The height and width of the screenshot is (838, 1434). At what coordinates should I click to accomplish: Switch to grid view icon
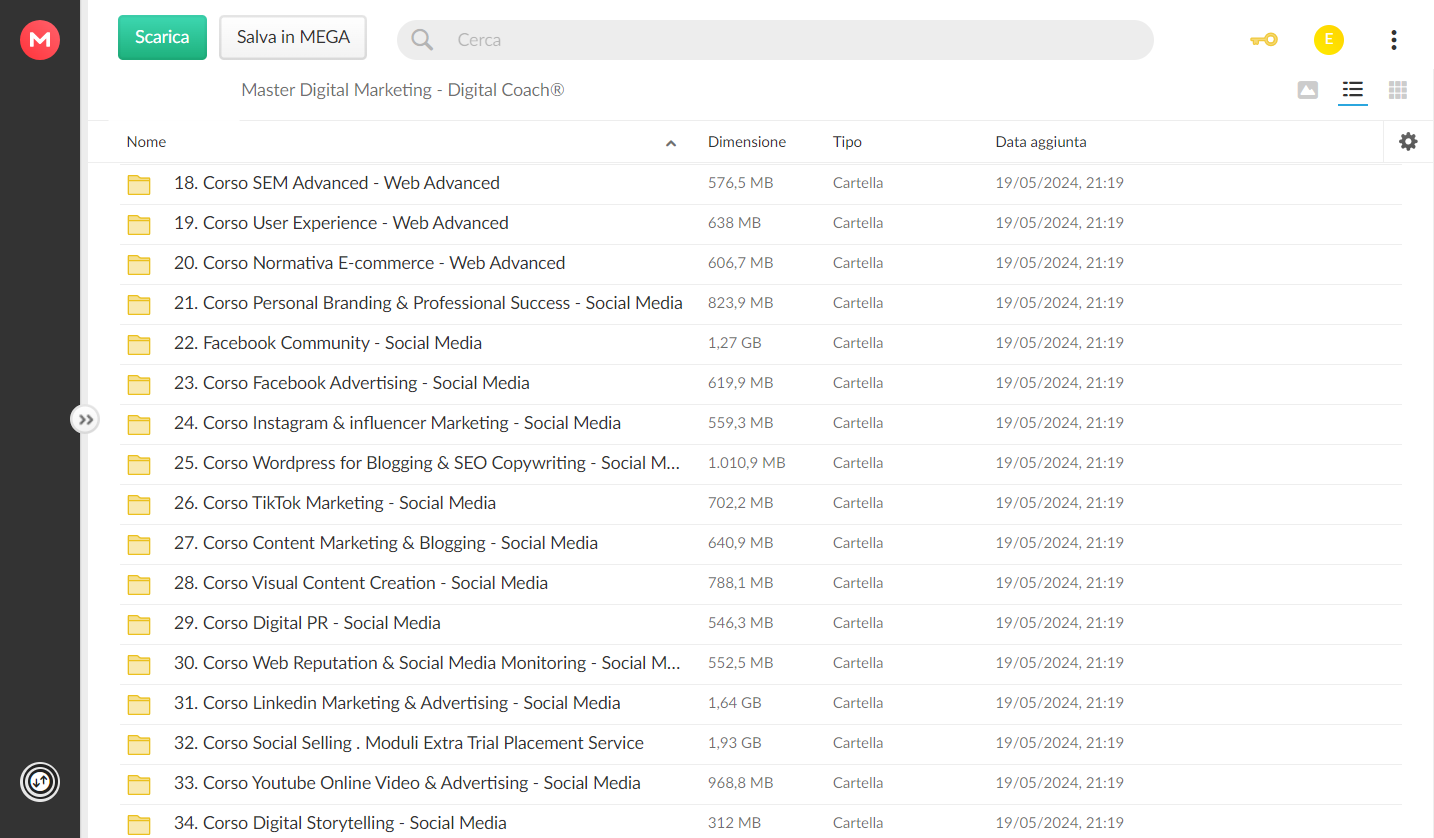click(x=1398, y=90)
